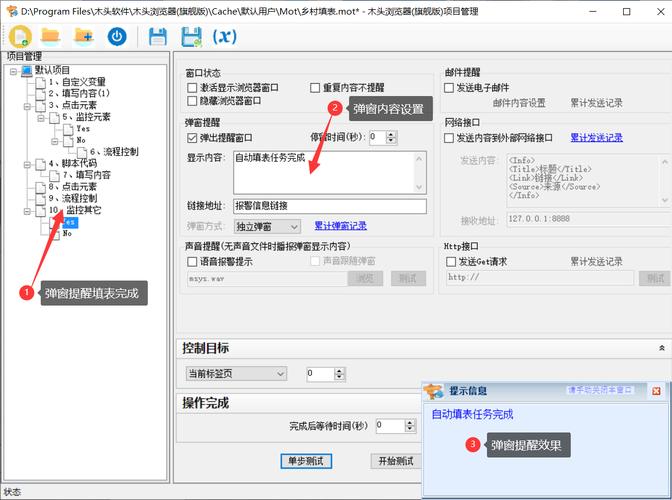The width and height of the screenshot is (672, 500).
Task: Increase 停留时间(秒) stepper value
Action: tap(391, 134)
